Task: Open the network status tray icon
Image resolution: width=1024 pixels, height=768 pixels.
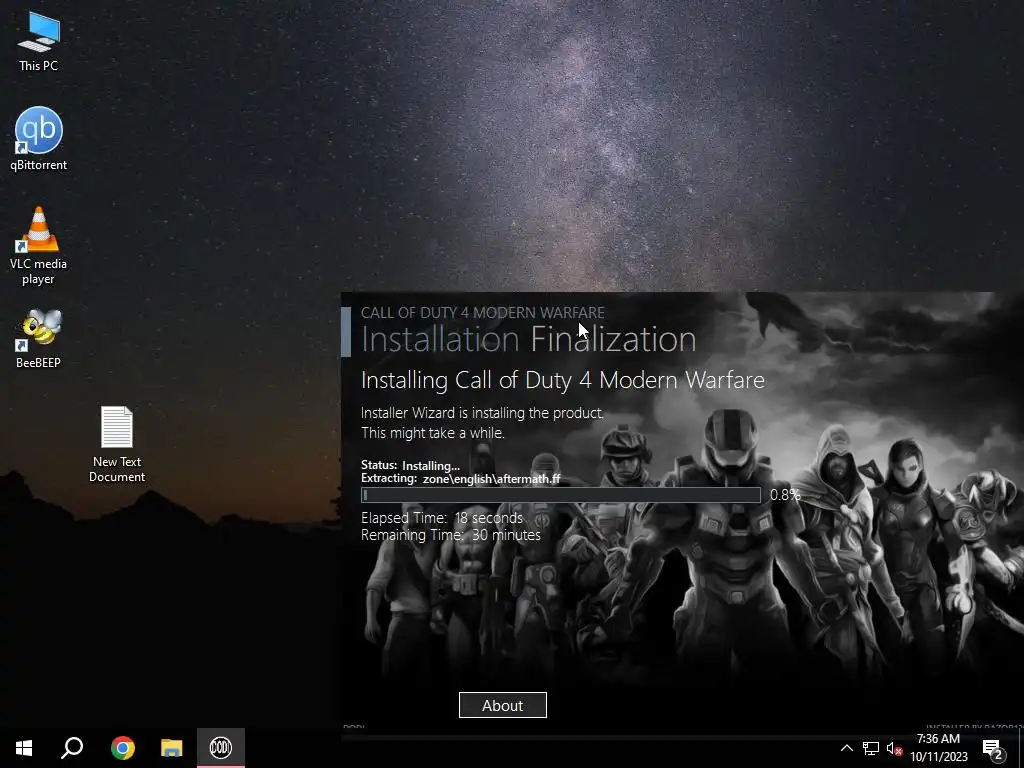Action: click(x=871, y=748)
